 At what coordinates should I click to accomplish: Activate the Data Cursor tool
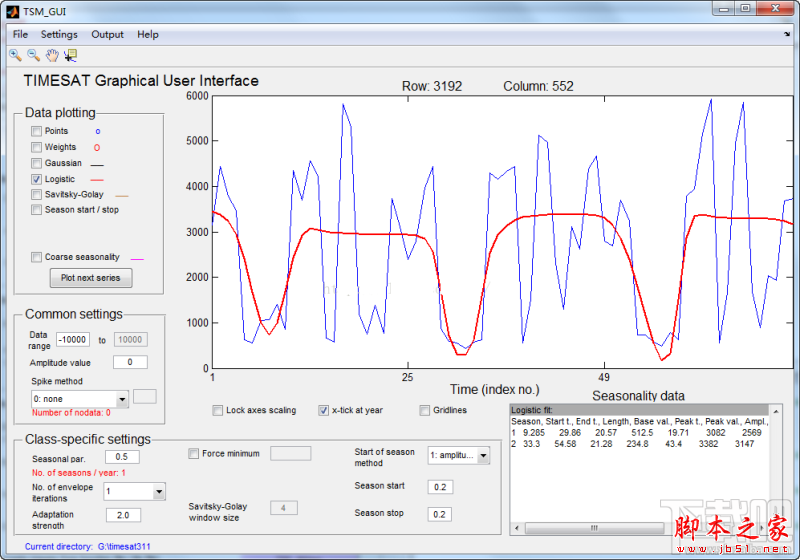click(70, 55)
